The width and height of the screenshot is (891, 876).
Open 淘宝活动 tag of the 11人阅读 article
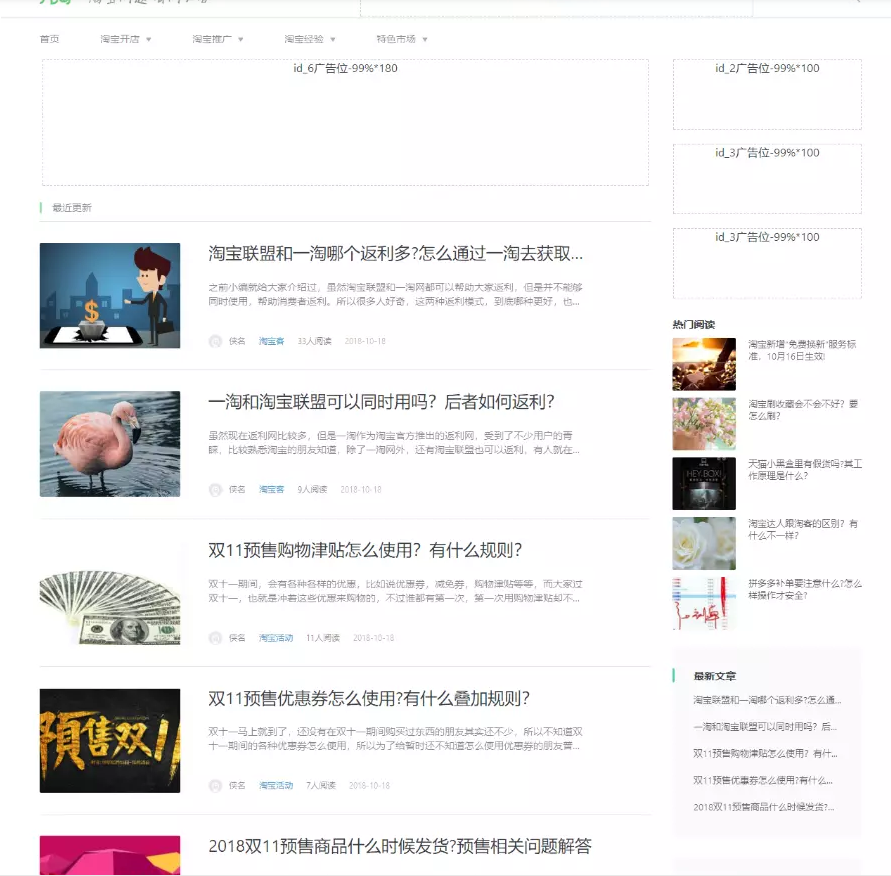point(276,637)
